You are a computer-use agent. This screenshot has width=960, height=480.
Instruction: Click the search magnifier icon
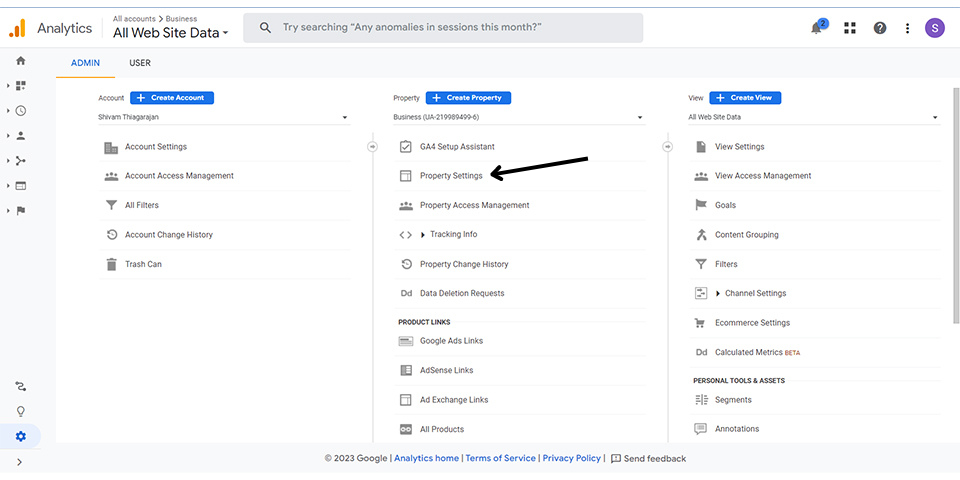(265, 28)
